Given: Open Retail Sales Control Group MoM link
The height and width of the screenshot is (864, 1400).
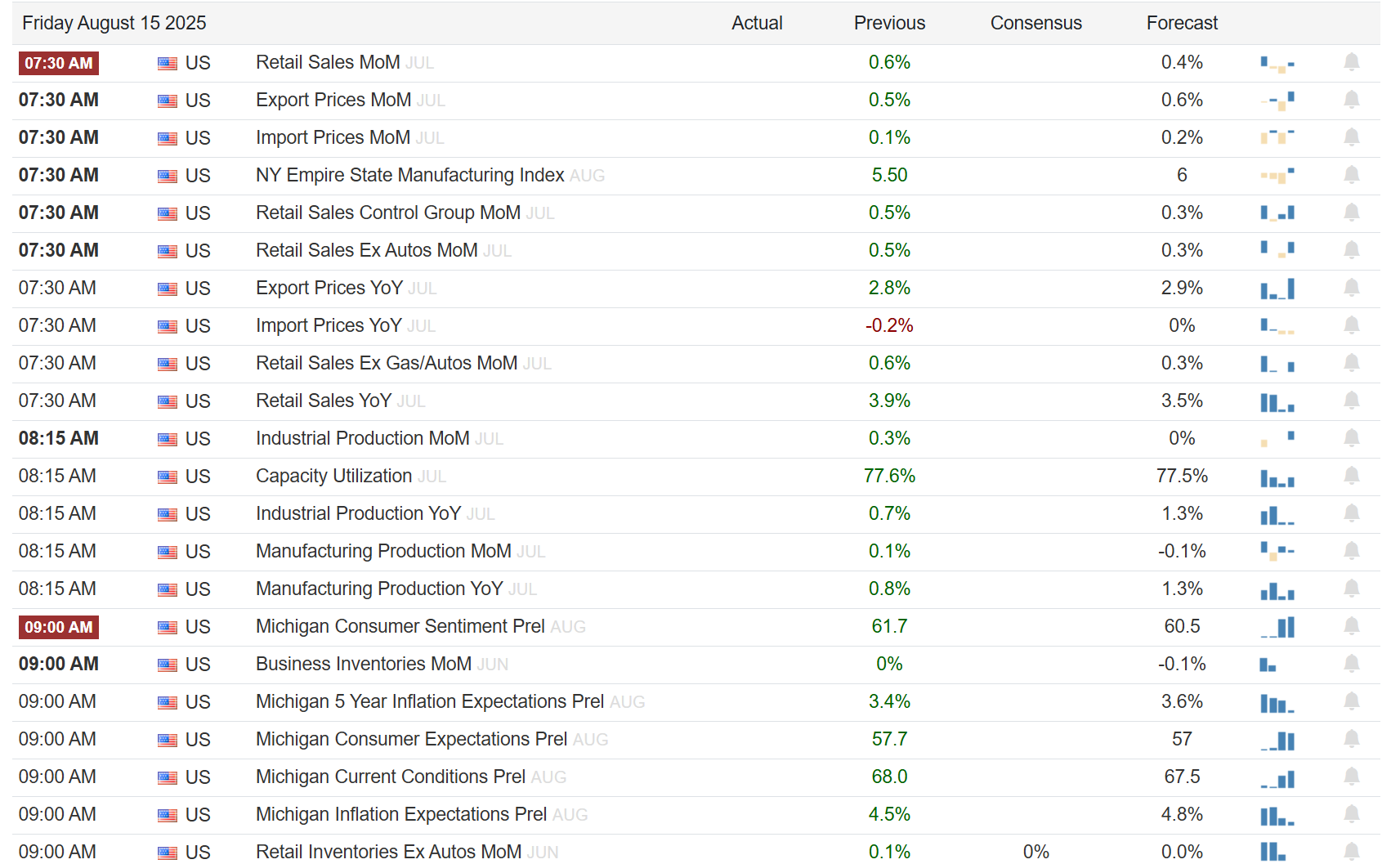Looking at the screenshot, I should pos(387,213).
